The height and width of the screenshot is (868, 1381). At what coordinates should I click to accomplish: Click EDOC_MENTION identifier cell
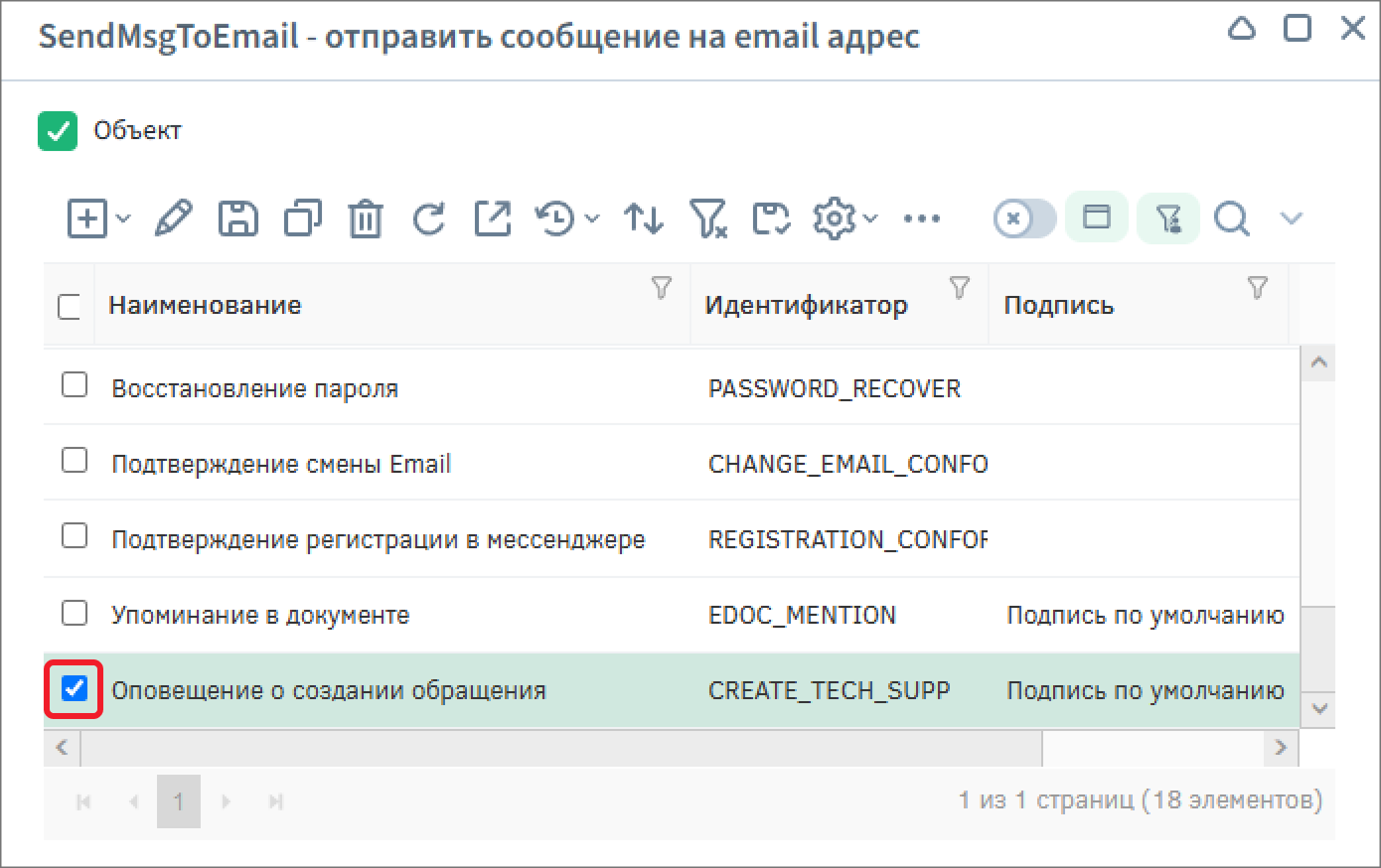coord(802,615)
